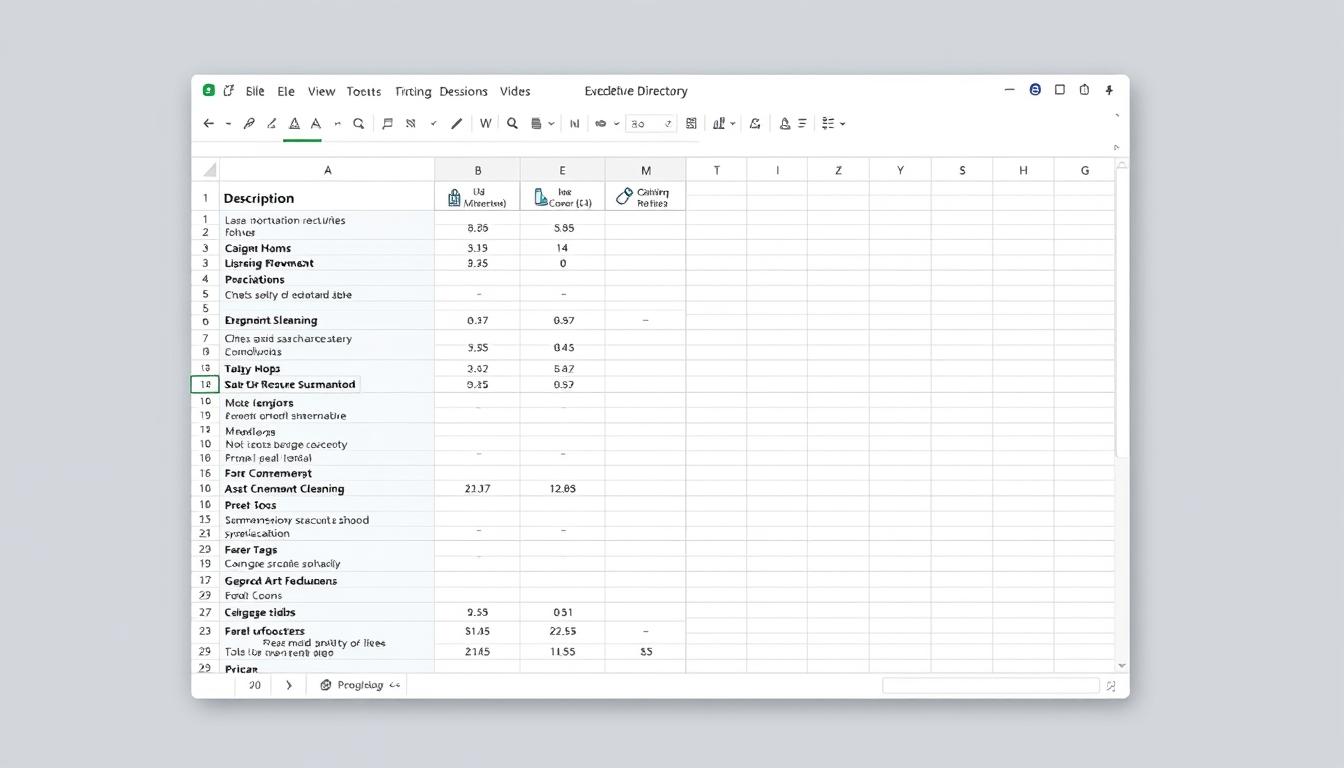Click the bullet list icon
Viewport: 1344px width, 768px height.
[828, 124]
